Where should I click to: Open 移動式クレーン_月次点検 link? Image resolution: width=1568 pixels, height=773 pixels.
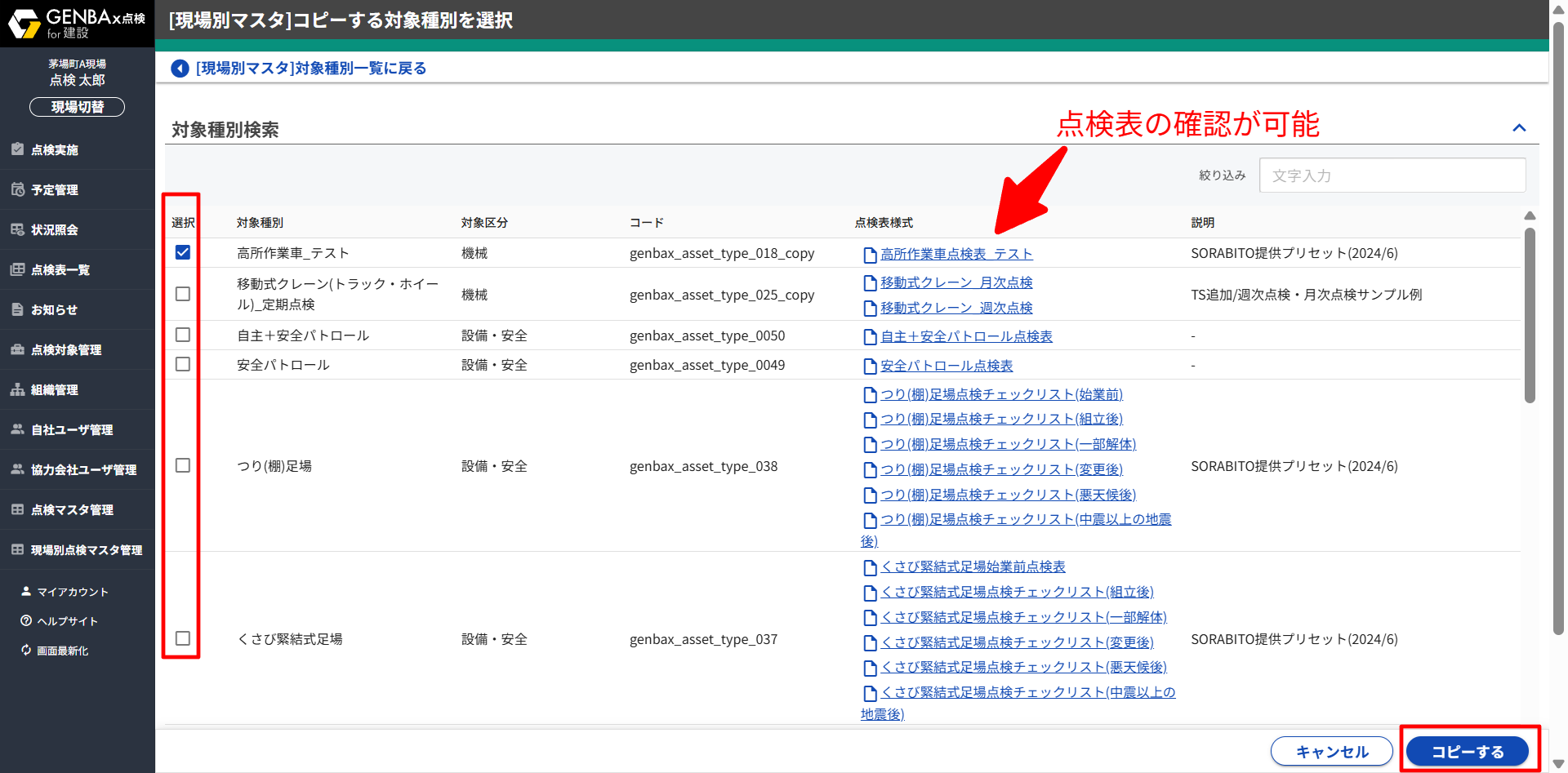coord(956,282)
